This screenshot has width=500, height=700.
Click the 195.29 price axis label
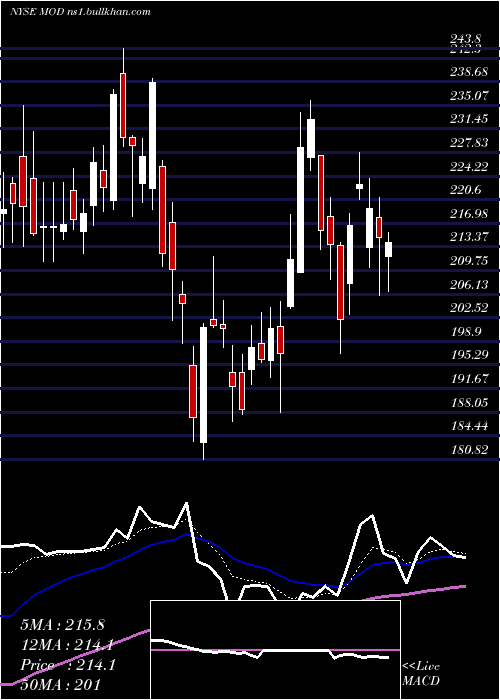coord(469,355)
